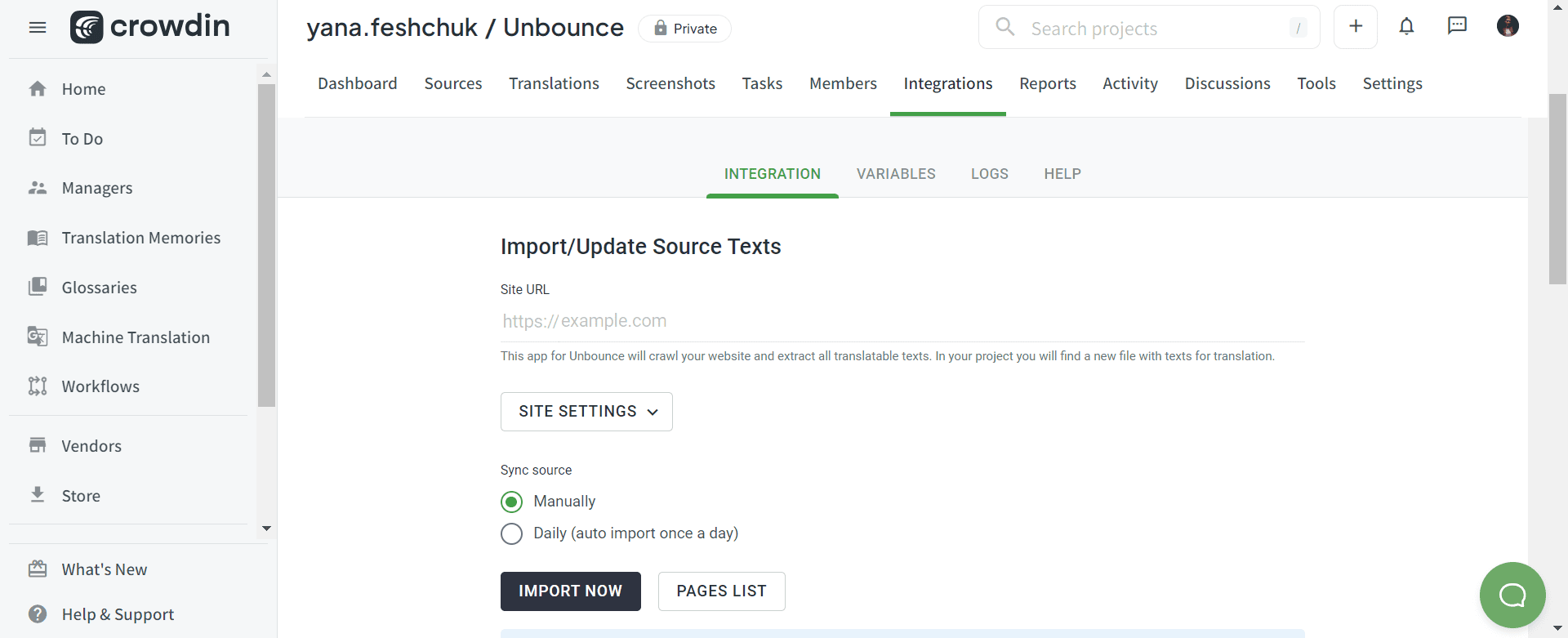Go to Home in sidebar
Viewport: 1568px width, 638px height.
(x=83, y=89)
